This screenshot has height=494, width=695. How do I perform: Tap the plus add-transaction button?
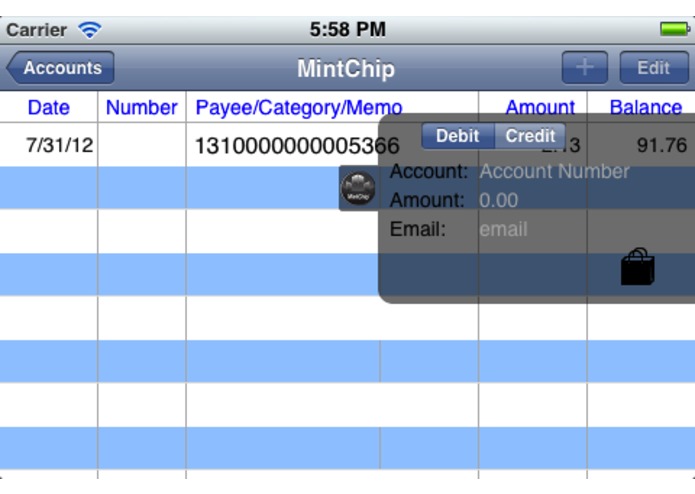pyautogui.click(x=585, y=67)
